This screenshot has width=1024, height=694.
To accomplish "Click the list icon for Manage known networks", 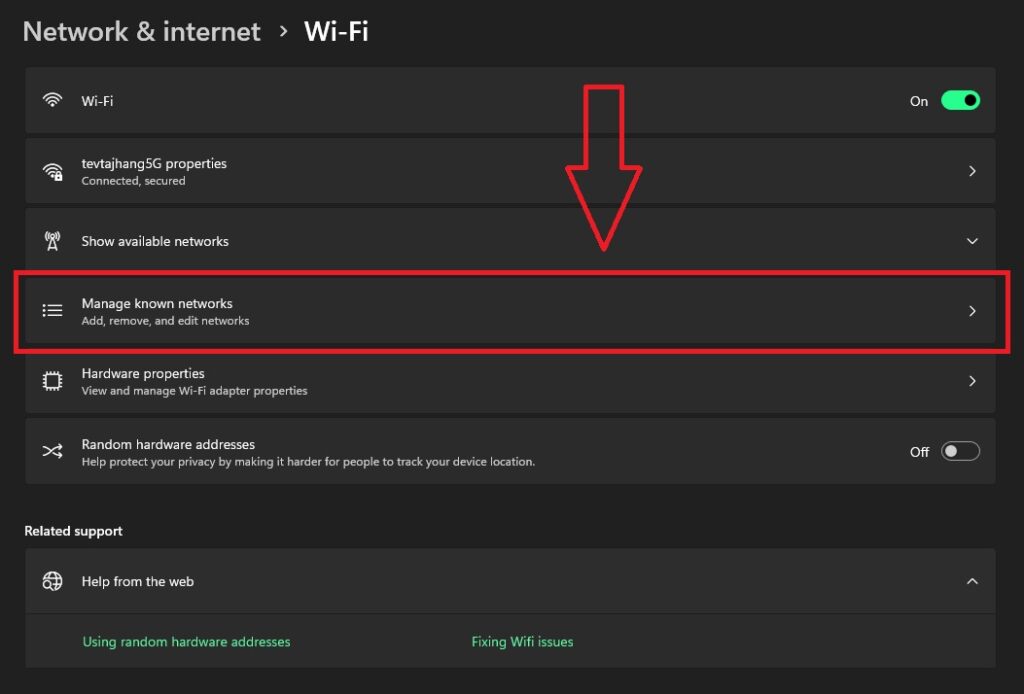I will pyautogui.click(x=52, y=311).
